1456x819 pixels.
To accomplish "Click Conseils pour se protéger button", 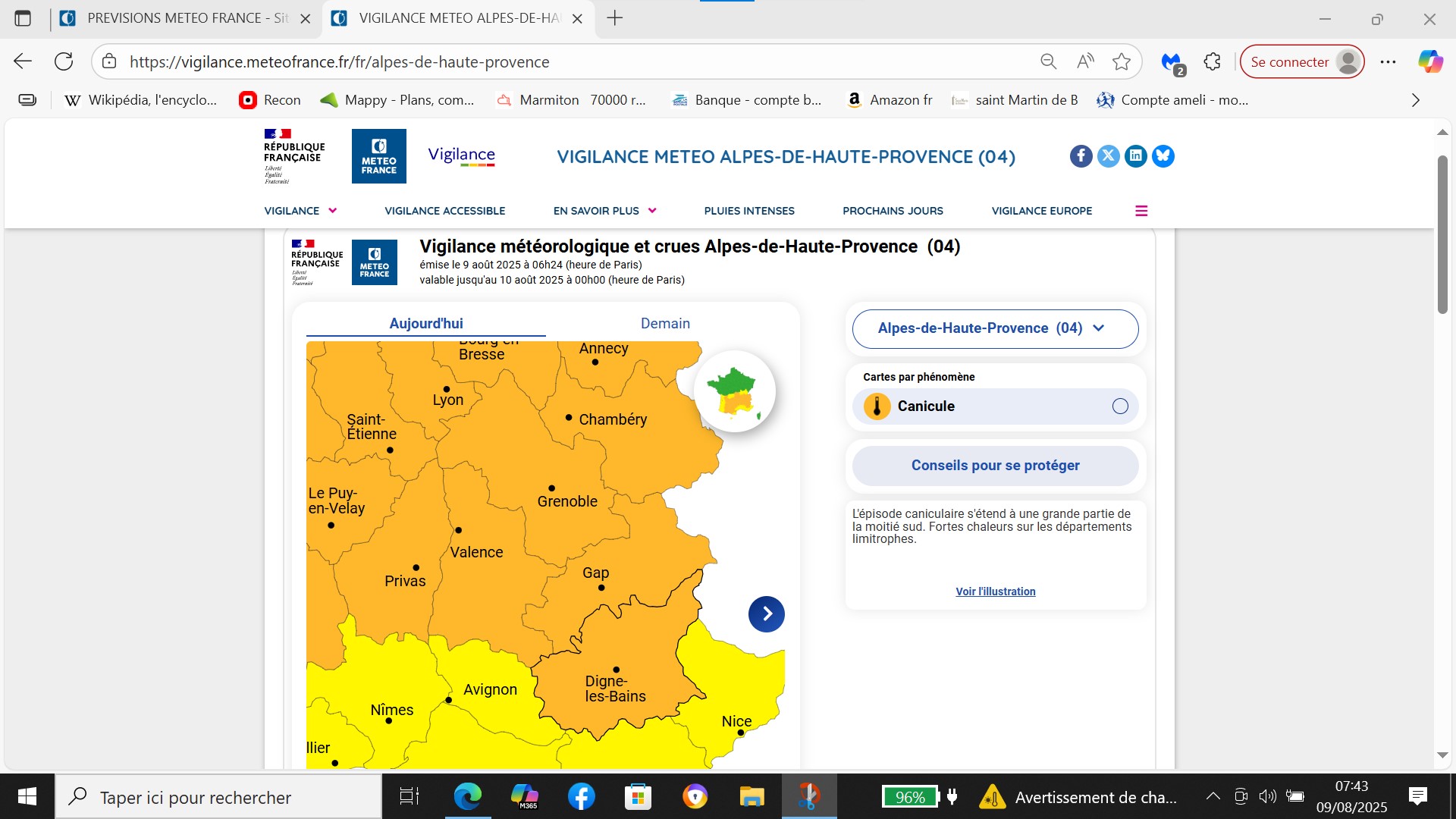I will 994,466.
